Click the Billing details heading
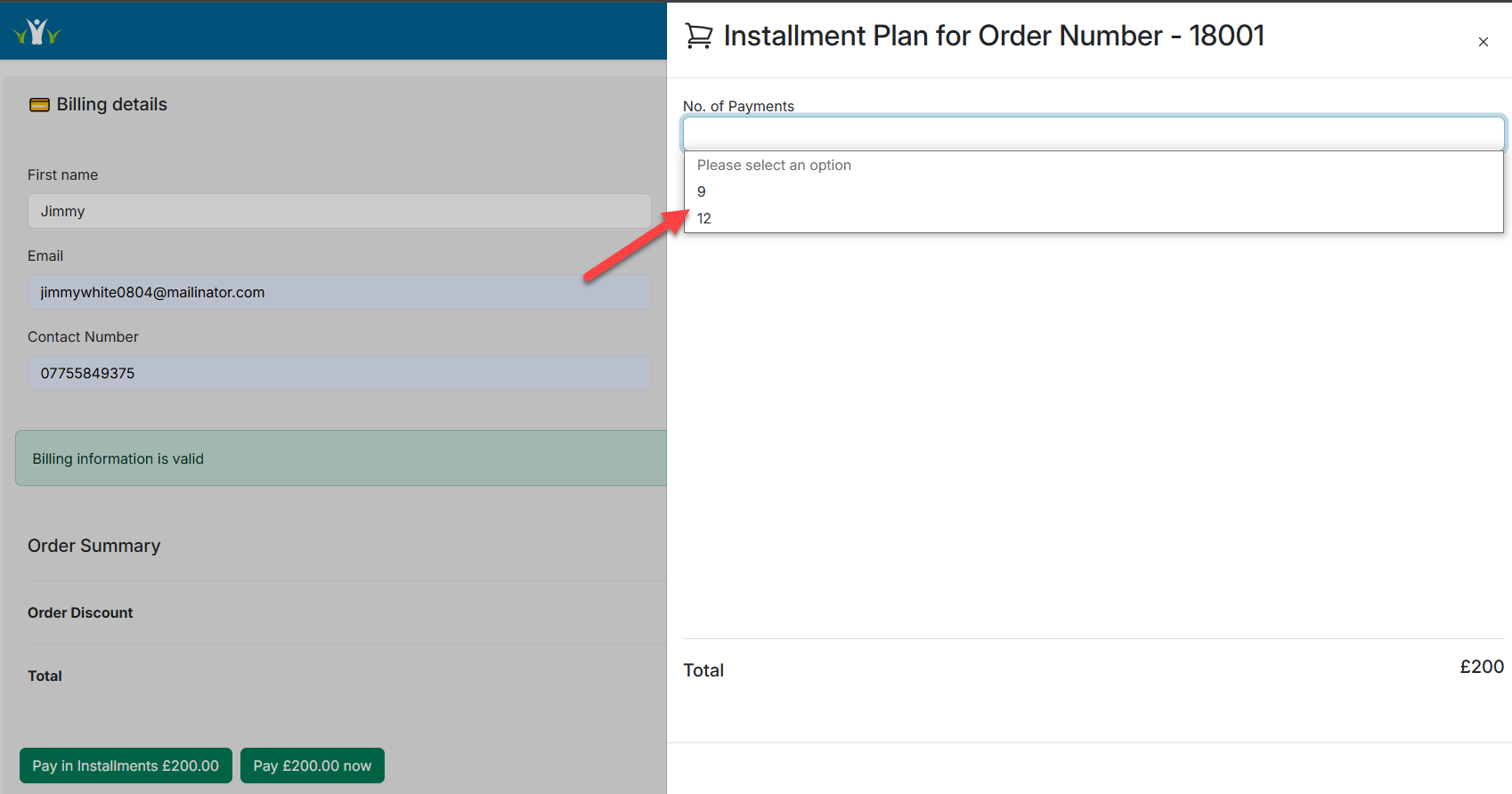 click(111, 104)
